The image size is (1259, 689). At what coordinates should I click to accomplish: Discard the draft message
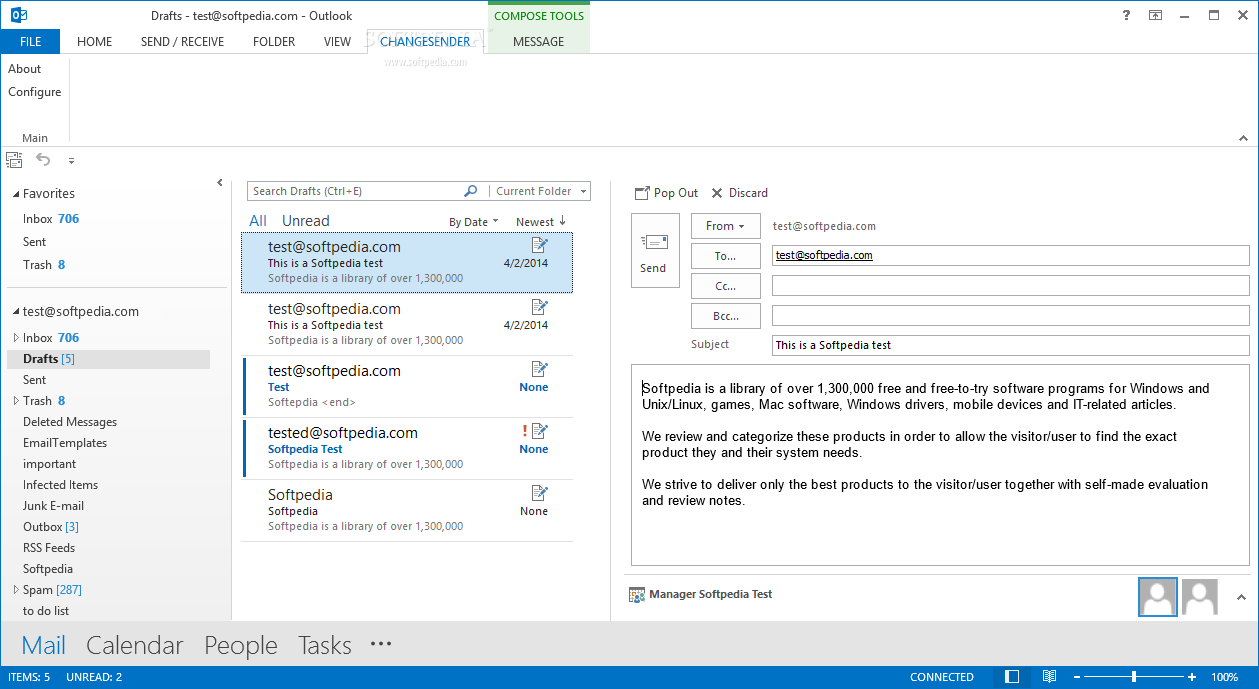[739, 193]
